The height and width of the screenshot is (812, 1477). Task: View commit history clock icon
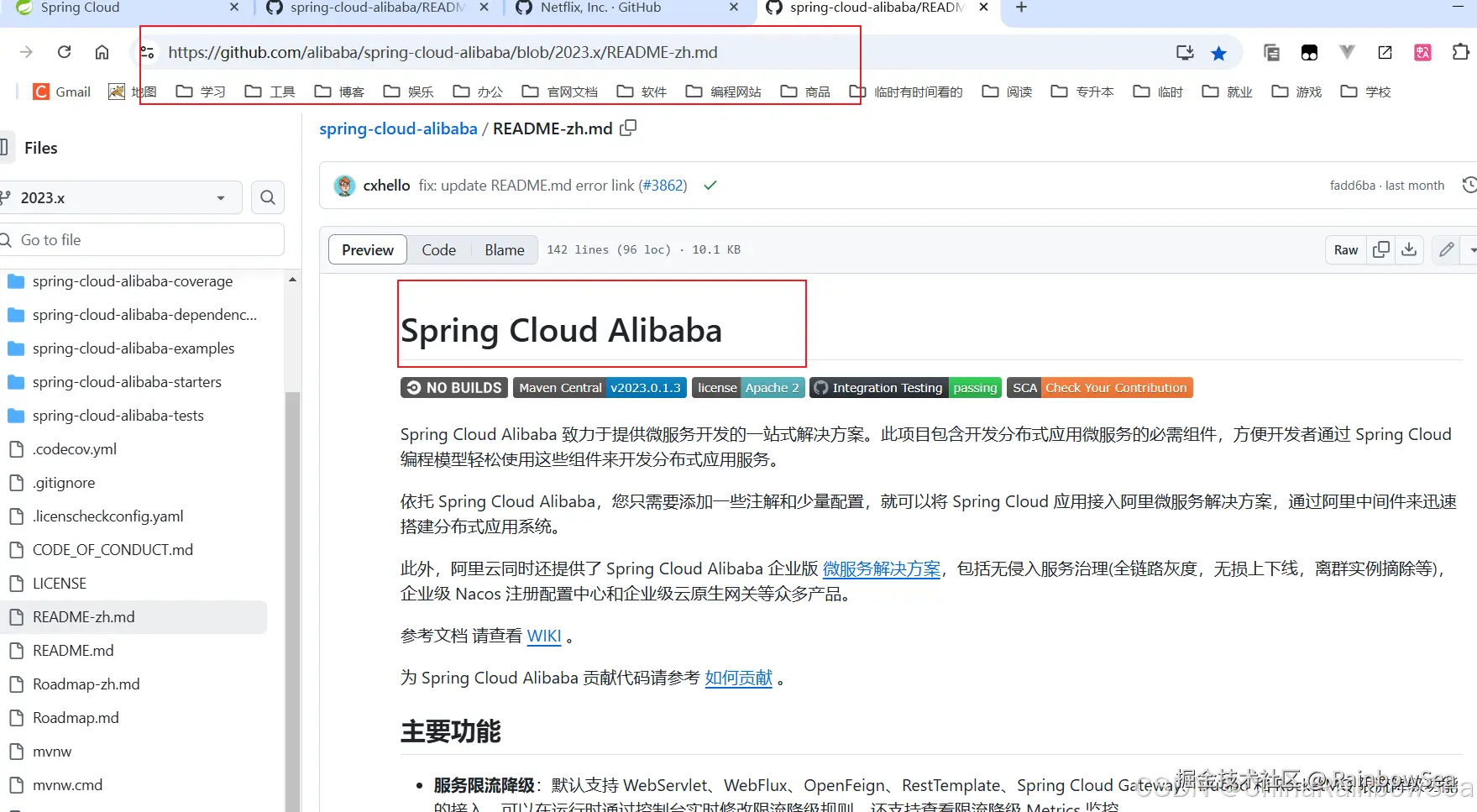[1469, 185]
